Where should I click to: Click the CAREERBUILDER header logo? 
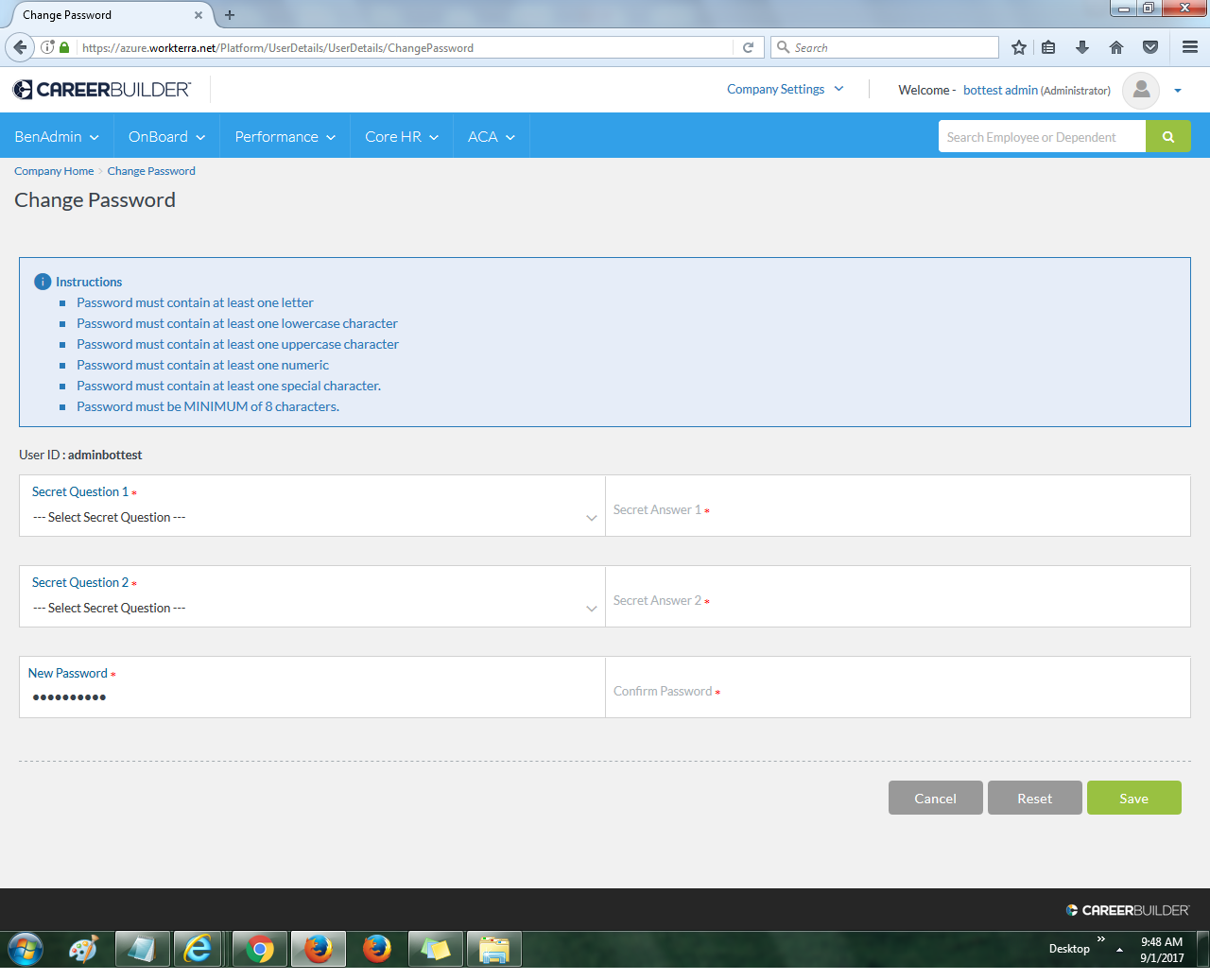100,90
